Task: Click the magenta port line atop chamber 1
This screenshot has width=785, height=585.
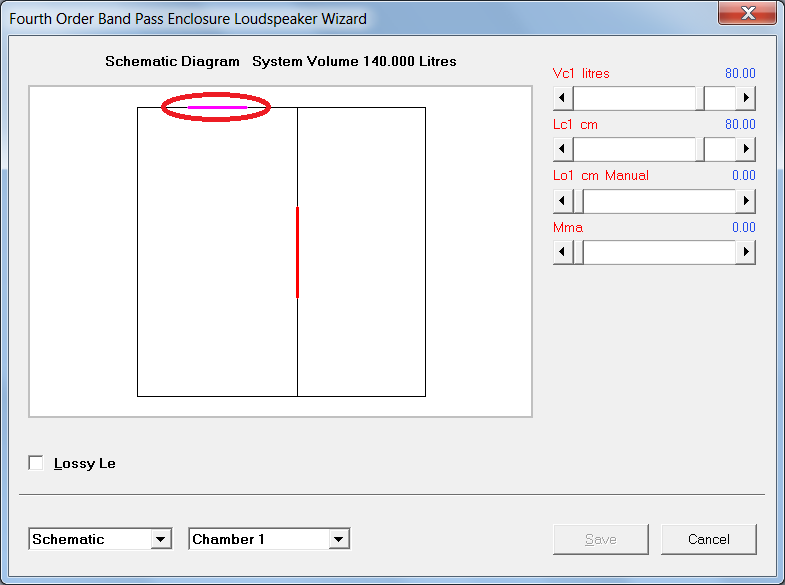Action: (217, 107)
